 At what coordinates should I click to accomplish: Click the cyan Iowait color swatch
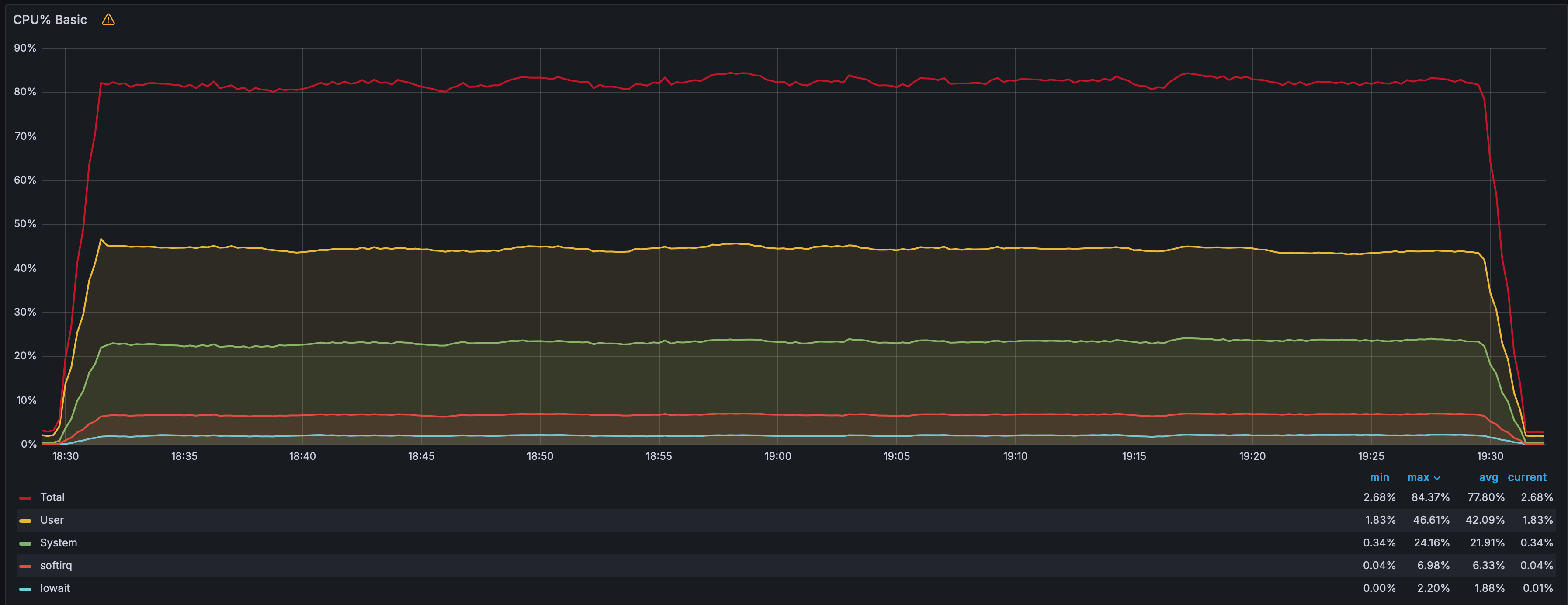point(25,588)
